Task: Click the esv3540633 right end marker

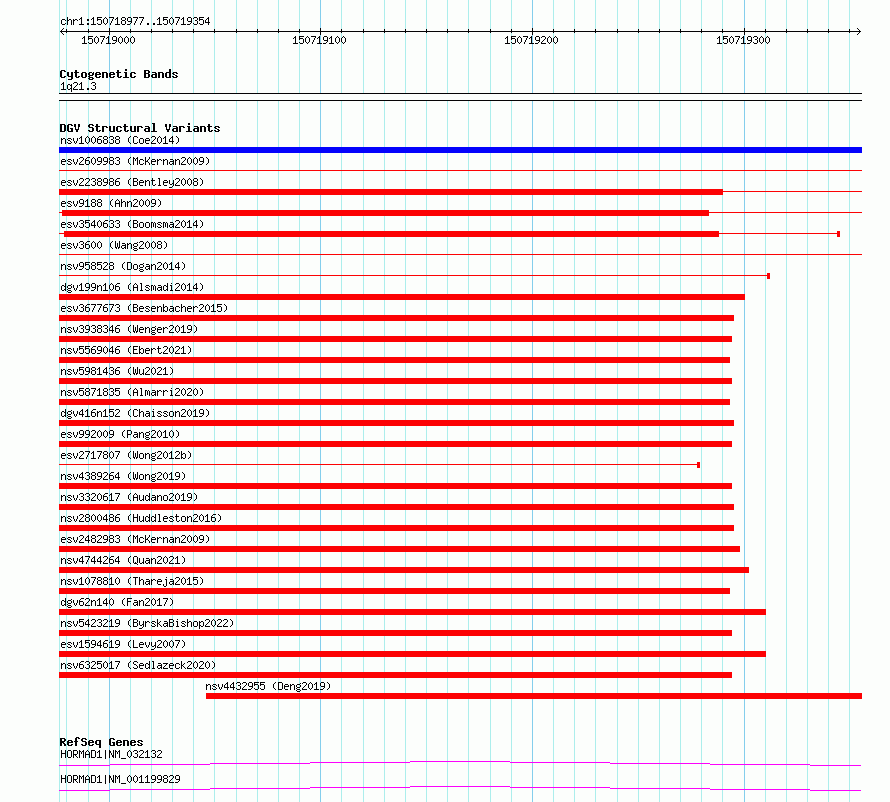Action: (x=838, y=234)
